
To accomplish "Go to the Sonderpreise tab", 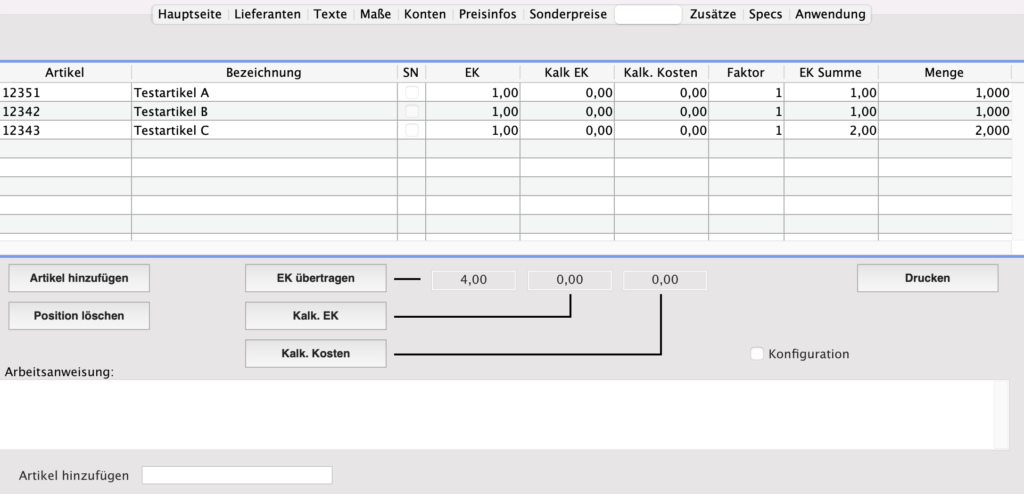I will point(567,14).
